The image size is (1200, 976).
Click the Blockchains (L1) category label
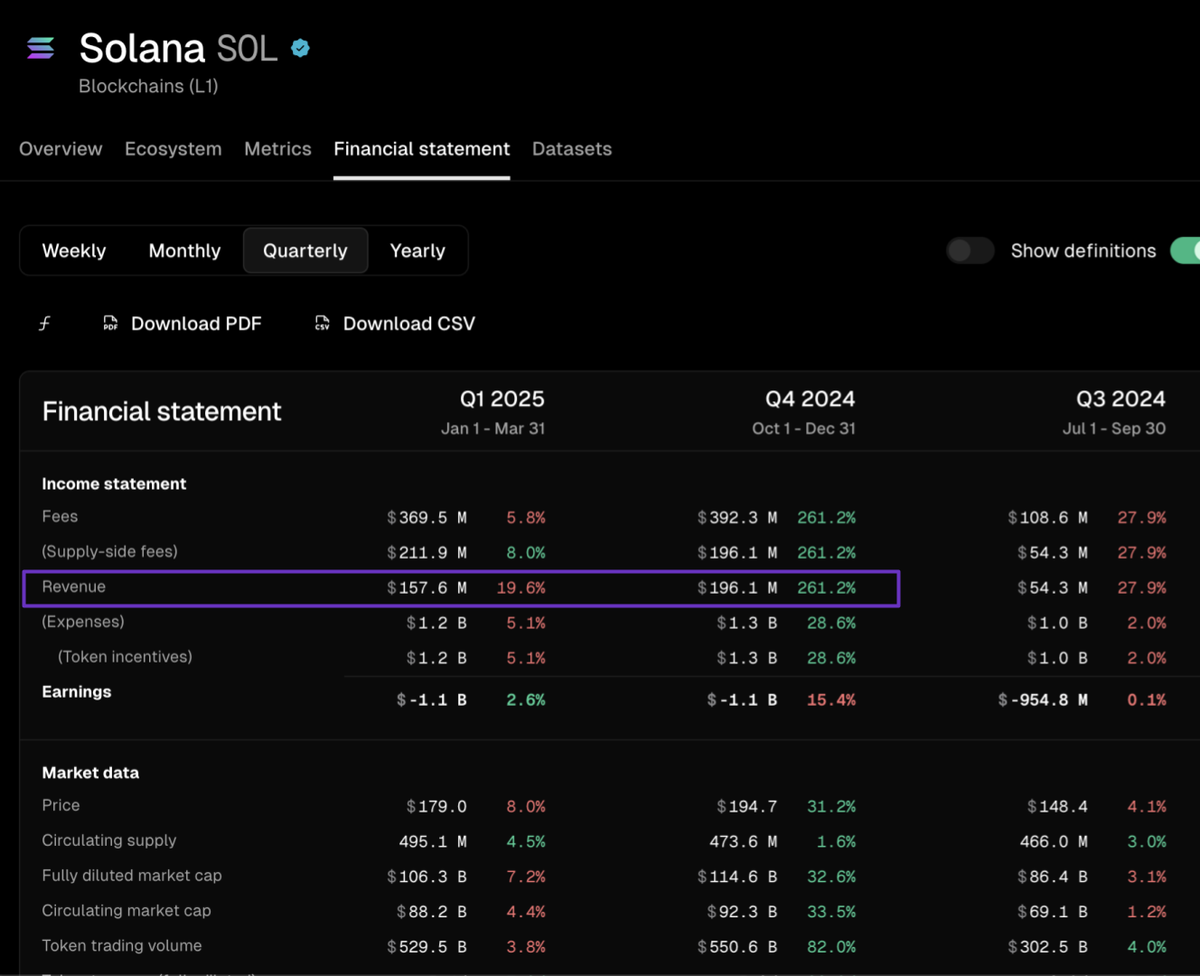tap(149, 86)
